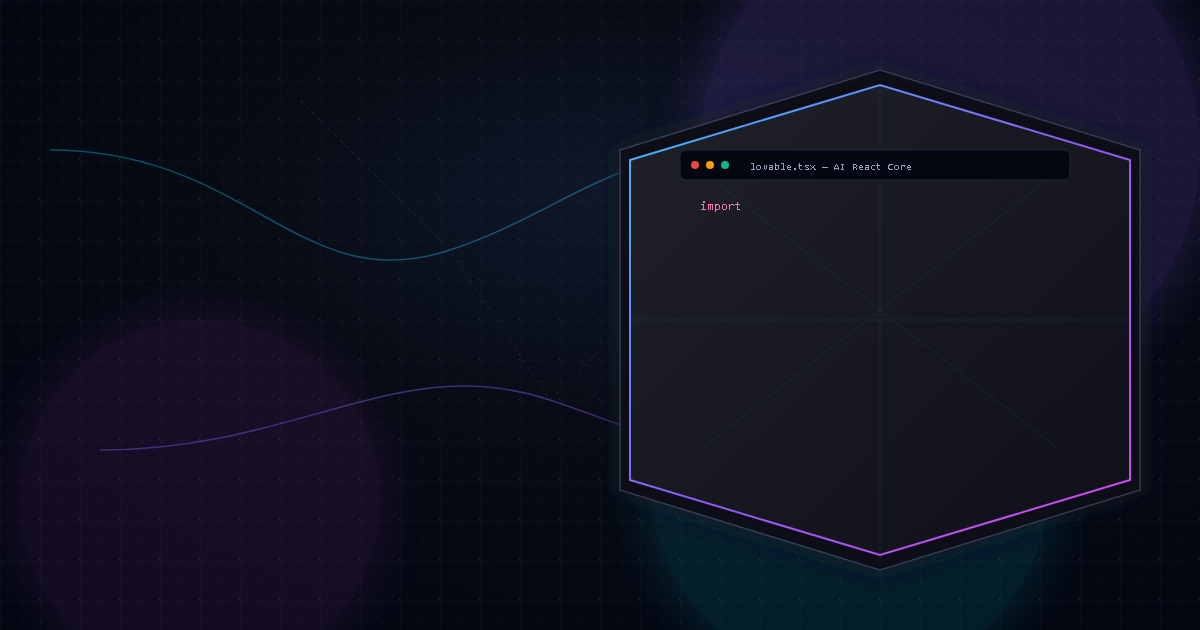Screen dimensions: 1200x630
Task: Click the yellow minimize dot in code window
Action: (x=710, y=165)
